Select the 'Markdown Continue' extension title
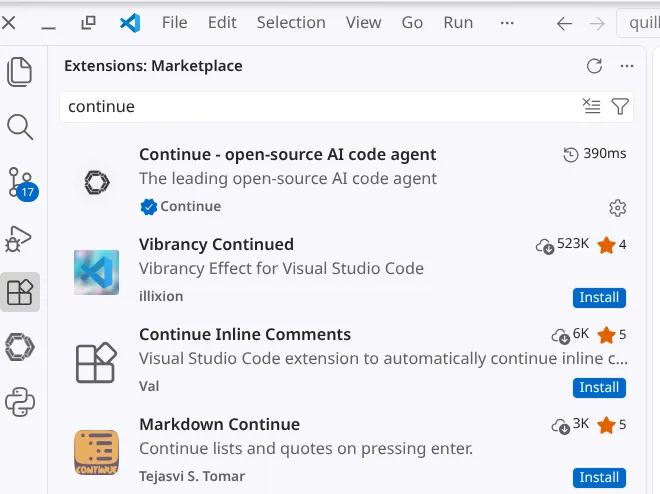Viewport: 660px width, 494px height. click(219, 425)
